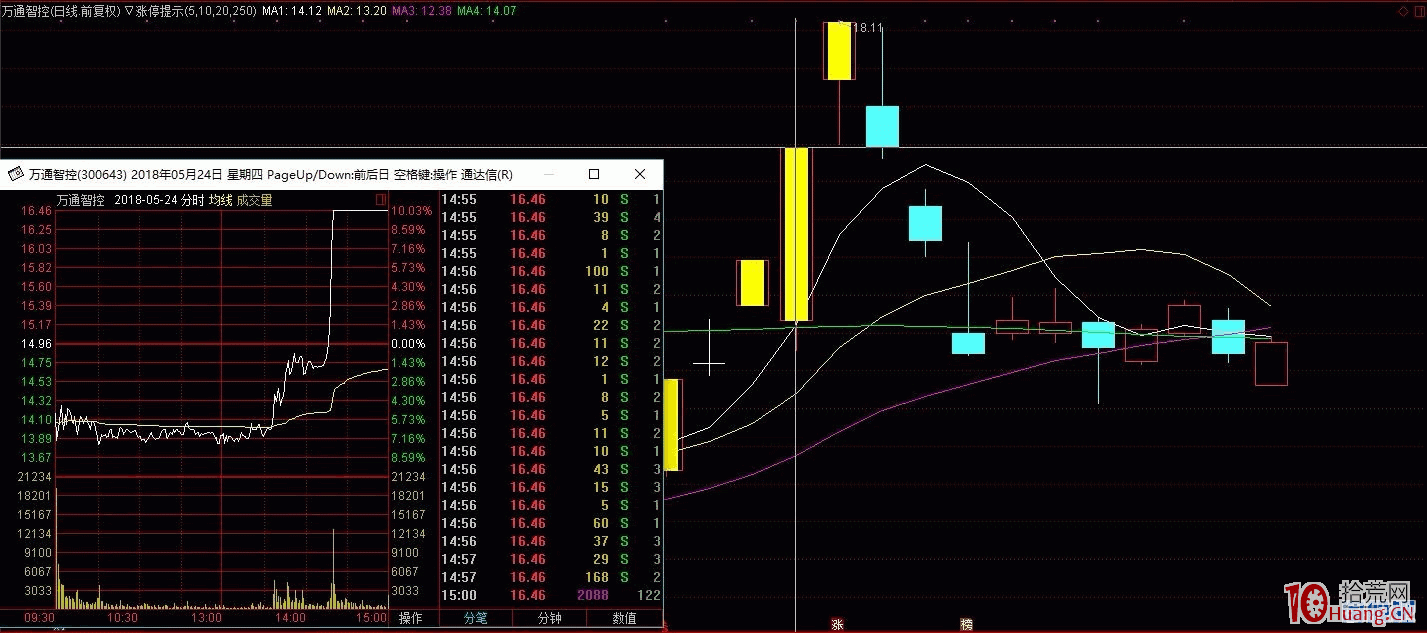
Task: Click the 13:00 time axis label
Action: [x=207, y=618]
